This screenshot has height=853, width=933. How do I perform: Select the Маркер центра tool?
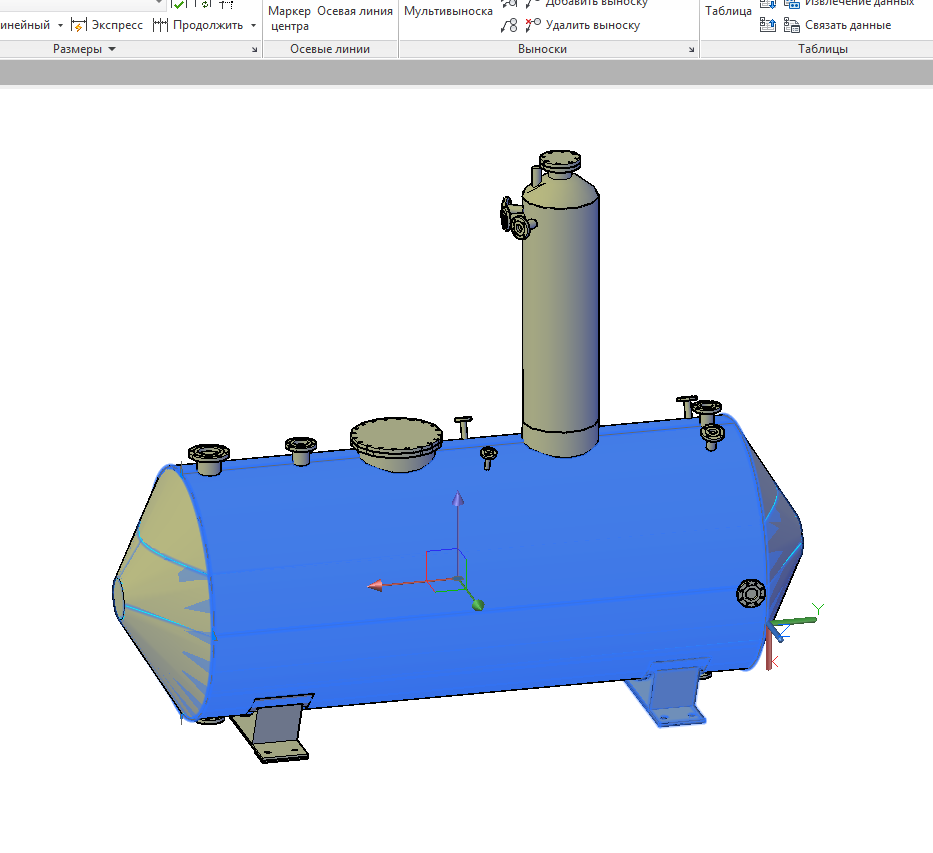pyautogui.click(x=289, y=18)
